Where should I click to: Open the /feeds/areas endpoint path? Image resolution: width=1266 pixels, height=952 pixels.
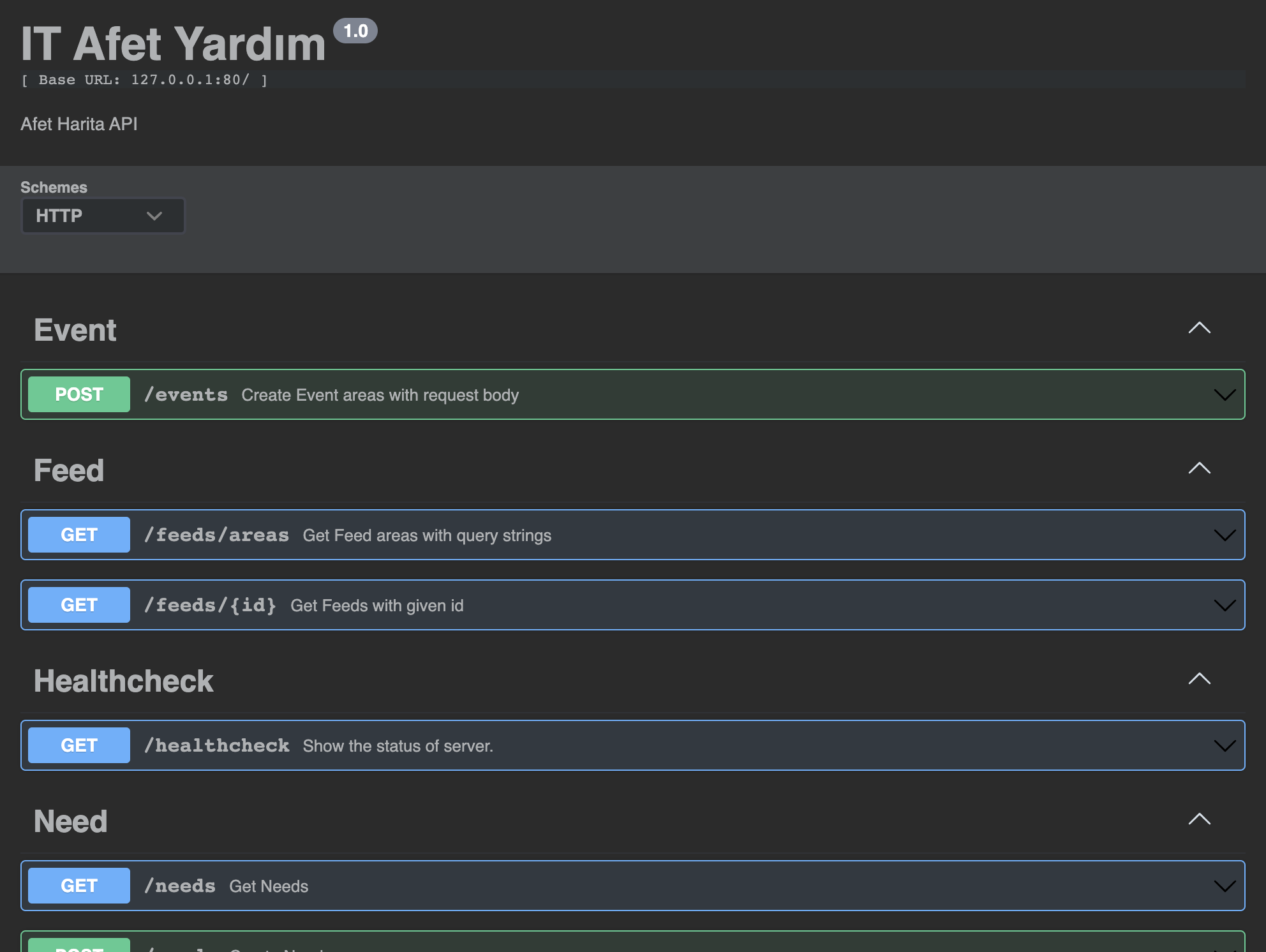[216, 535]
